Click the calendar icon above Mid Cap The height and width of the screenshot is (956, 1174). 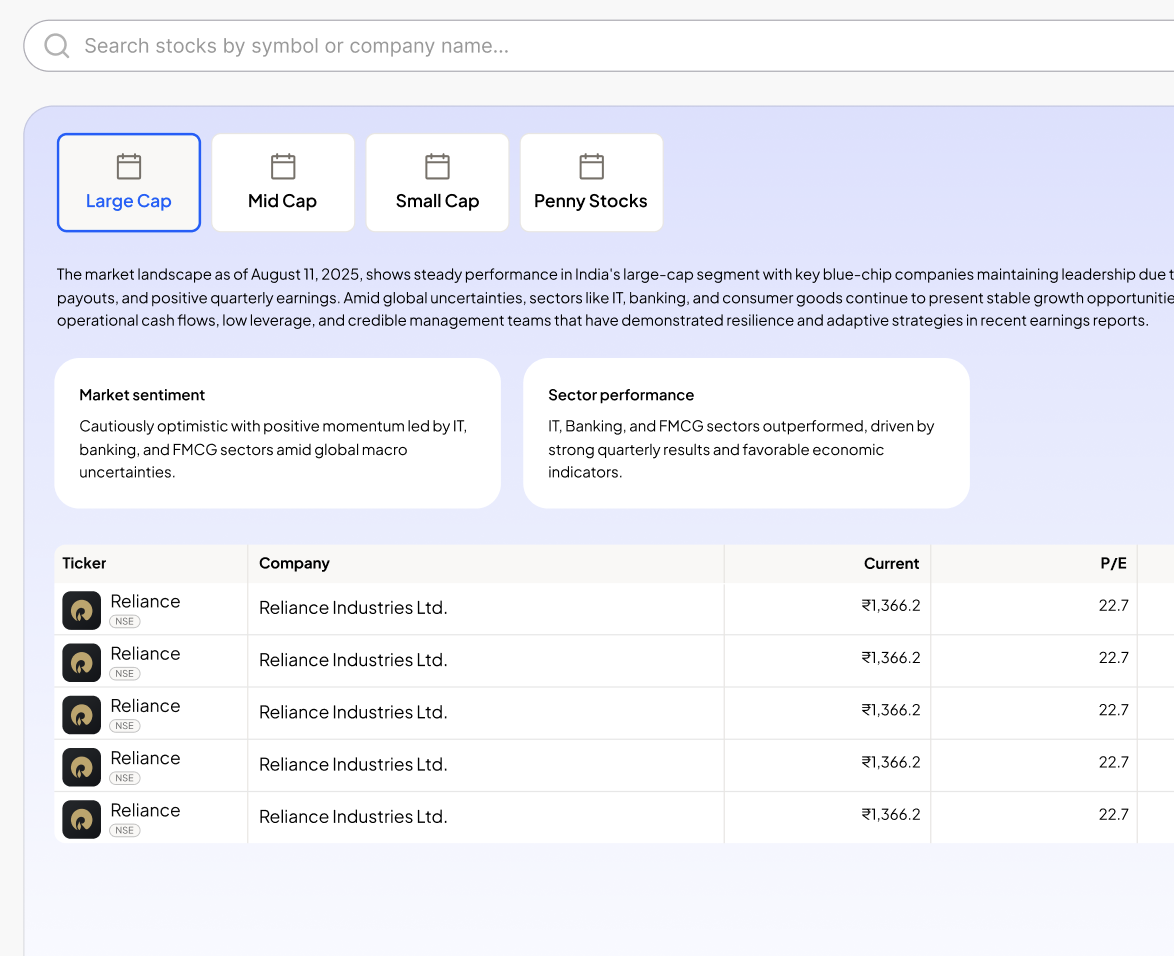pyautogui.click(x=283, y=166)
